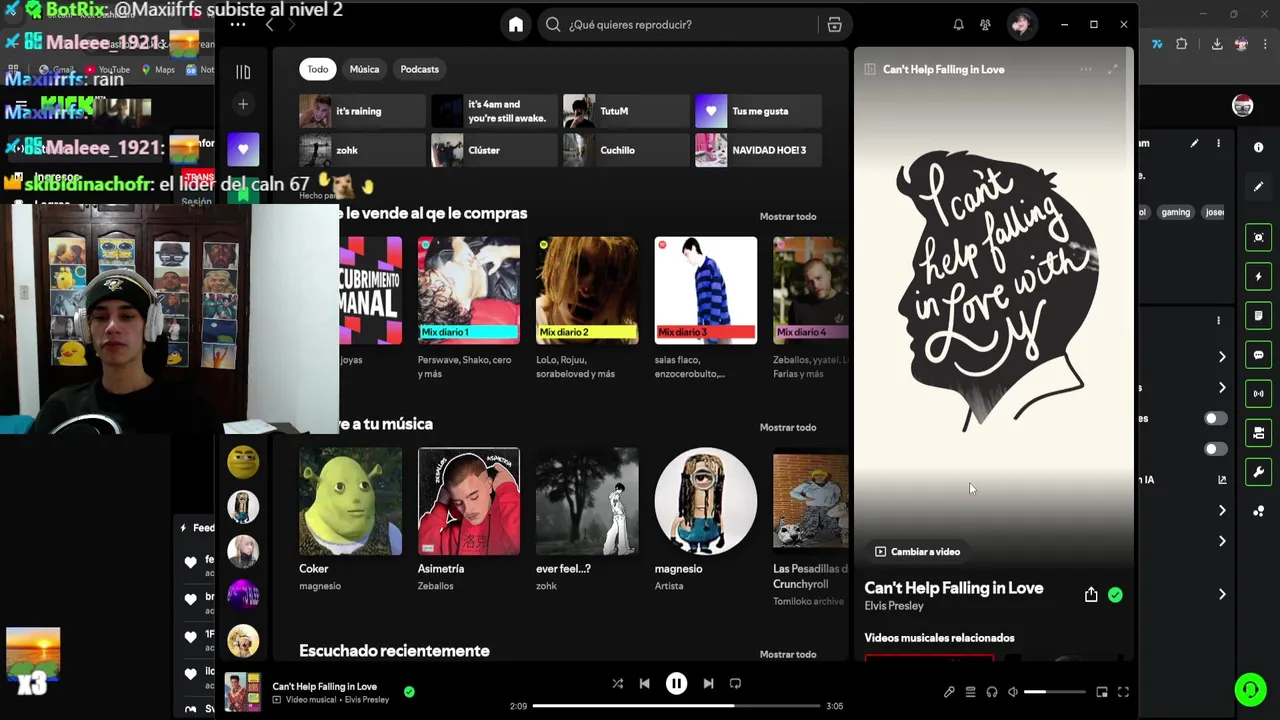Open the stream info three-dot menu

1218,144
